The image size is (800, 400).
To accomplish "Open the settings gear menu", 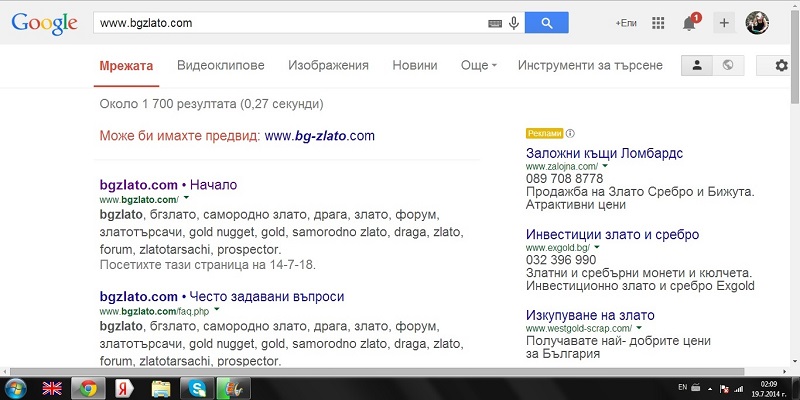I will pyautogui.click(x=781, y=66).
